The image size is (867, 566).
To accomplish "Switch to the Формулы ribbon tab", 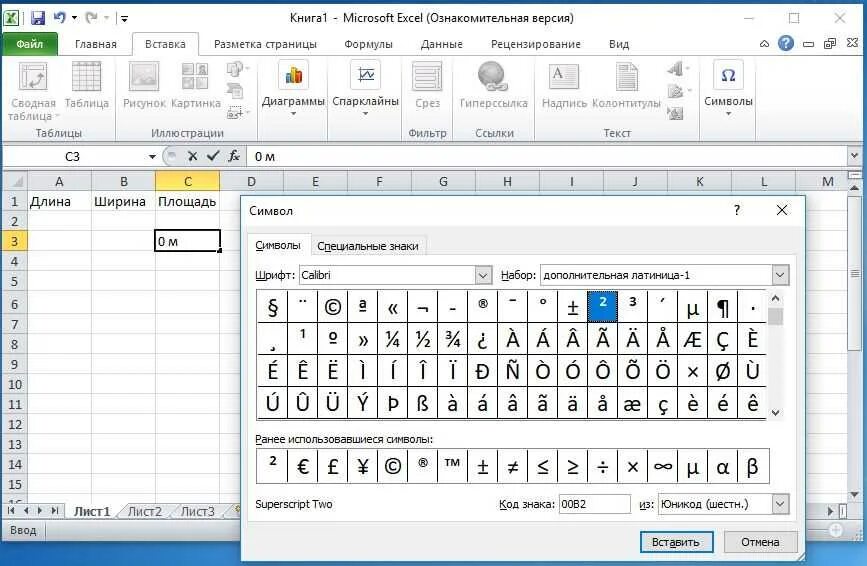I will (x=368, y=44).
